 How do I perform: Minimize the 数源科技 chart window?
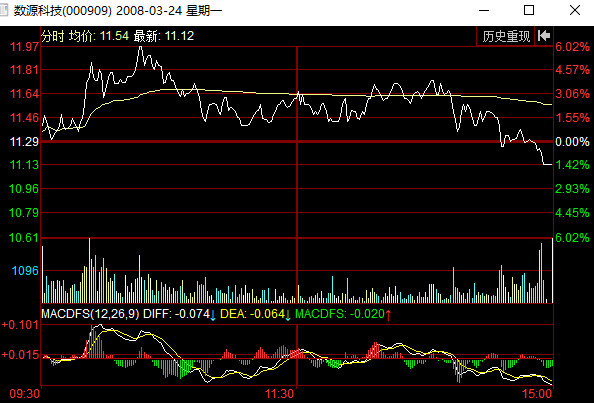[484, 10]
